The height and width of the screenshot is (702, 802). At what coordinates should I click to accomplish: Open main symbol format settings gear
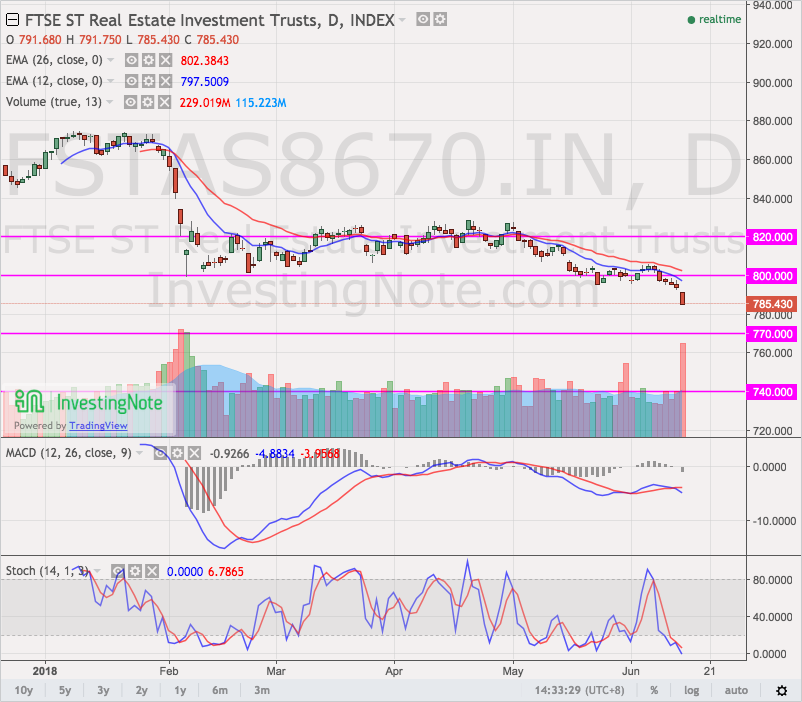[x=440, y=19]
